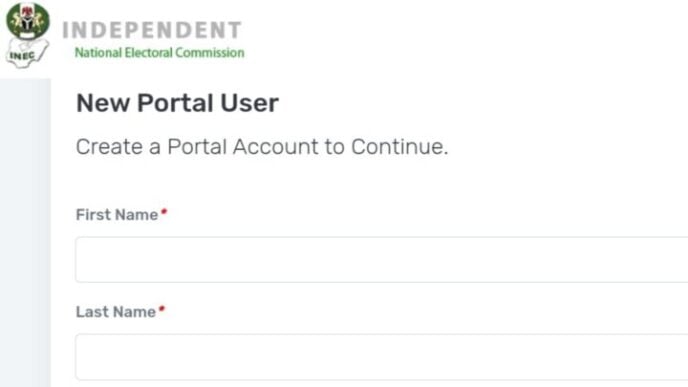Focus the First Name text box

point(382,259)
